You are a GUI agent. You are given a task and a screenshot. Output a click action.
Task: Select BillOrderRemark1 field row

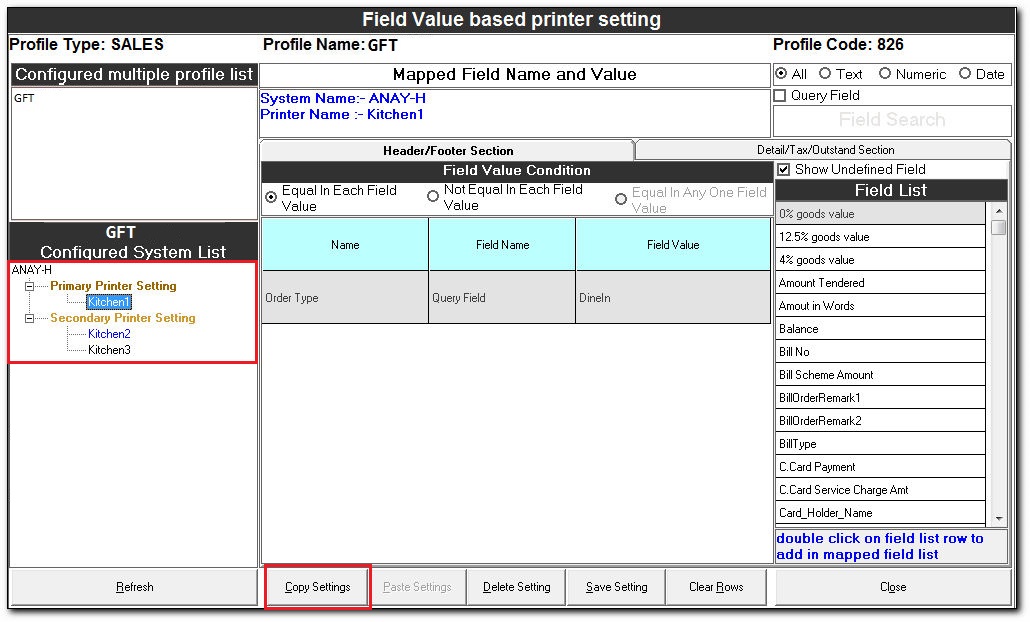880,397
